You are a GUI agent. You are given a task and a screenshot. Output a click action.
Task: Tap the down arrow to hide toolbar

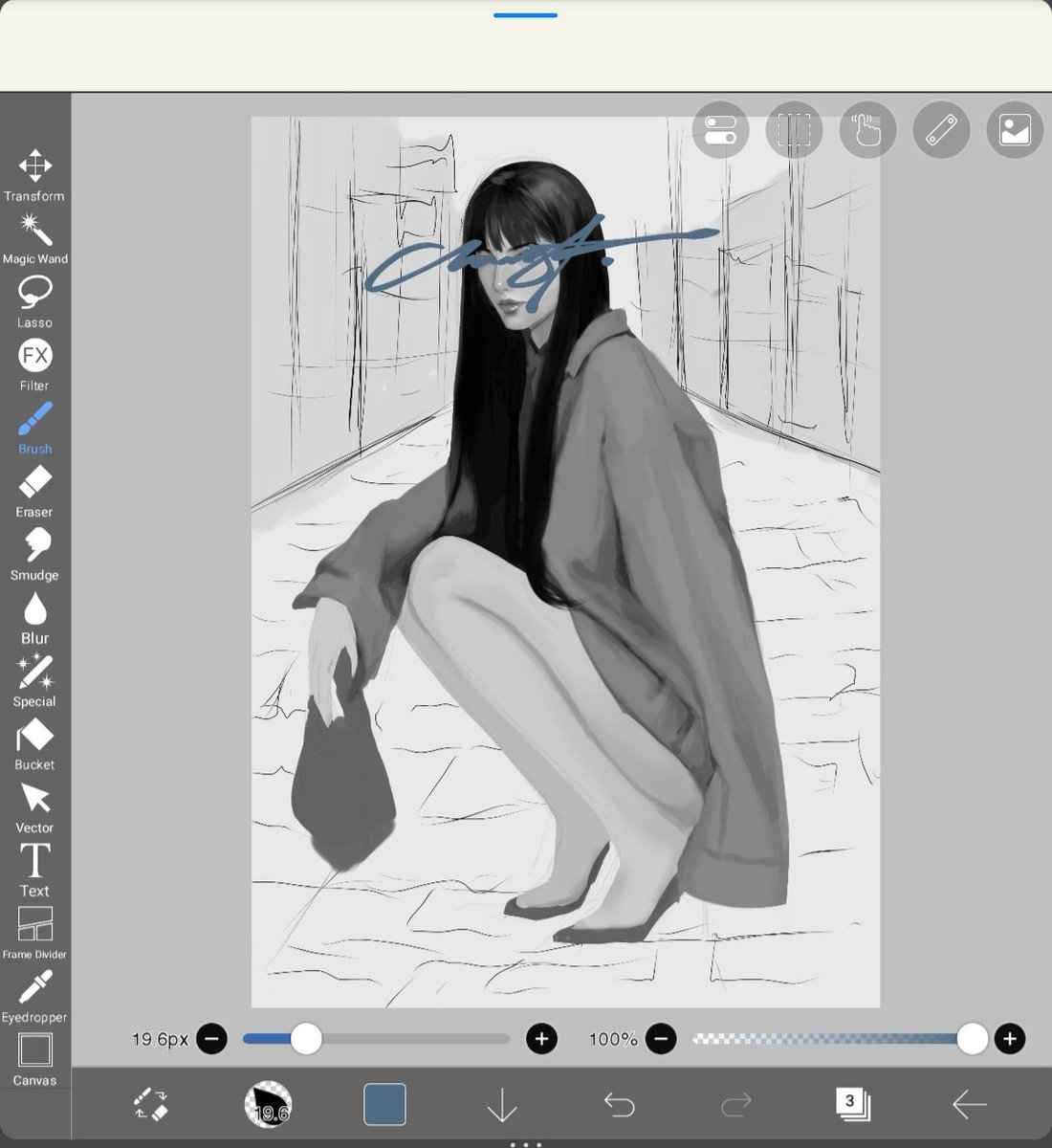(x=502, y=1106)
